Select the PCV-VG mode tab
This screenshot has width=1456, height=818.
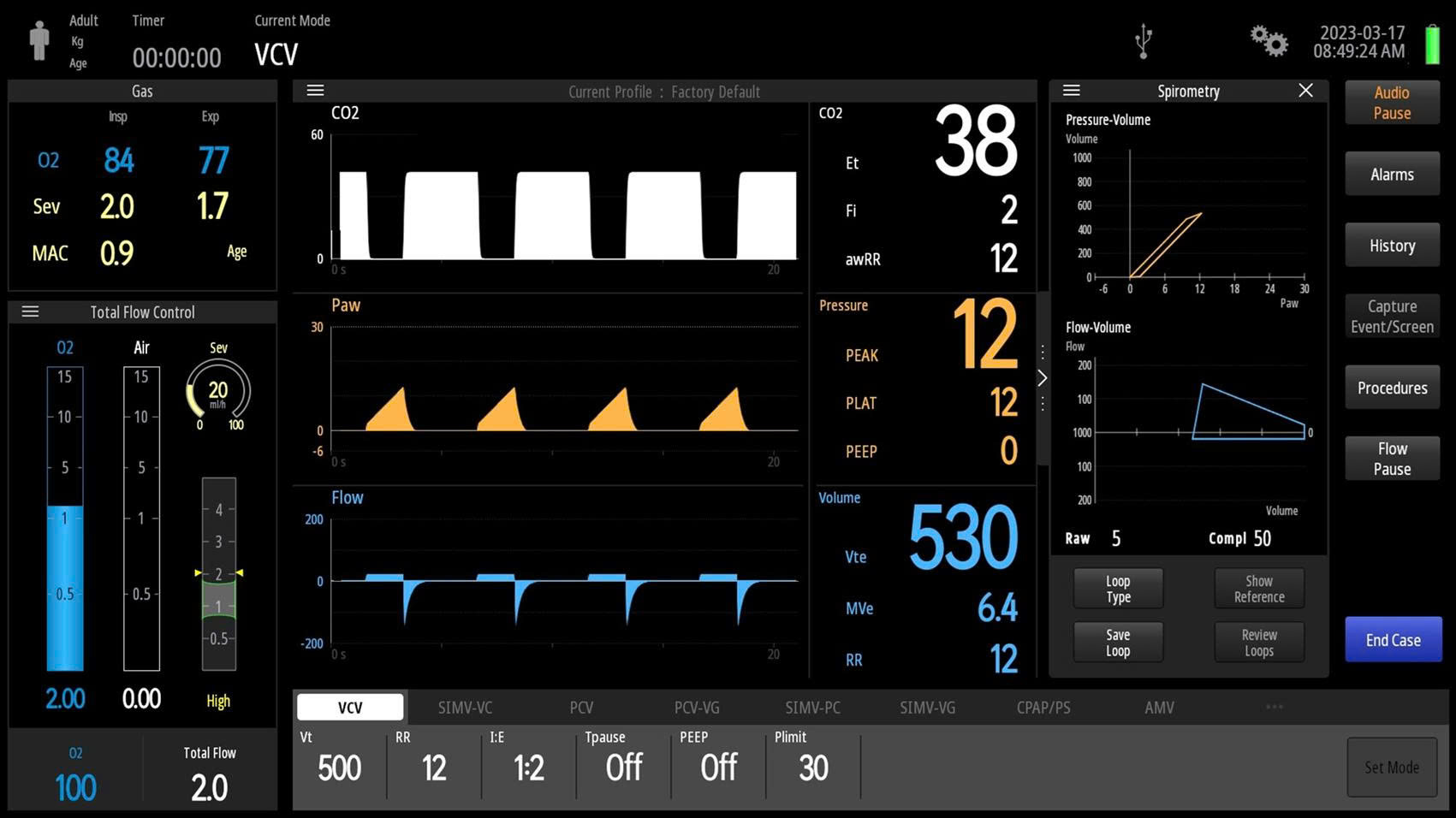click(697, 708)
